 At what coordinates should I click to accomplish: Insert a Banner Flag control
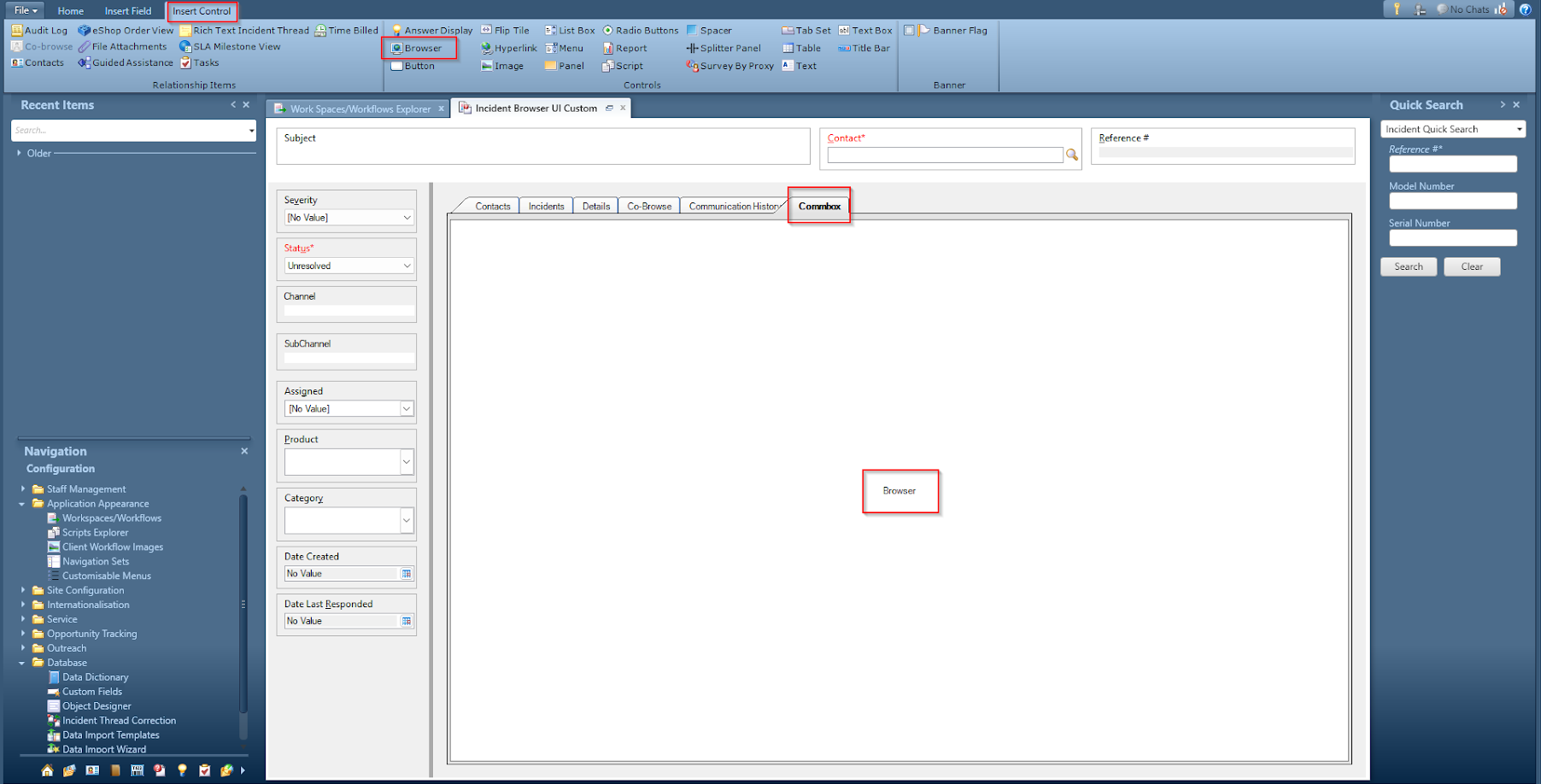coord(952,30)
